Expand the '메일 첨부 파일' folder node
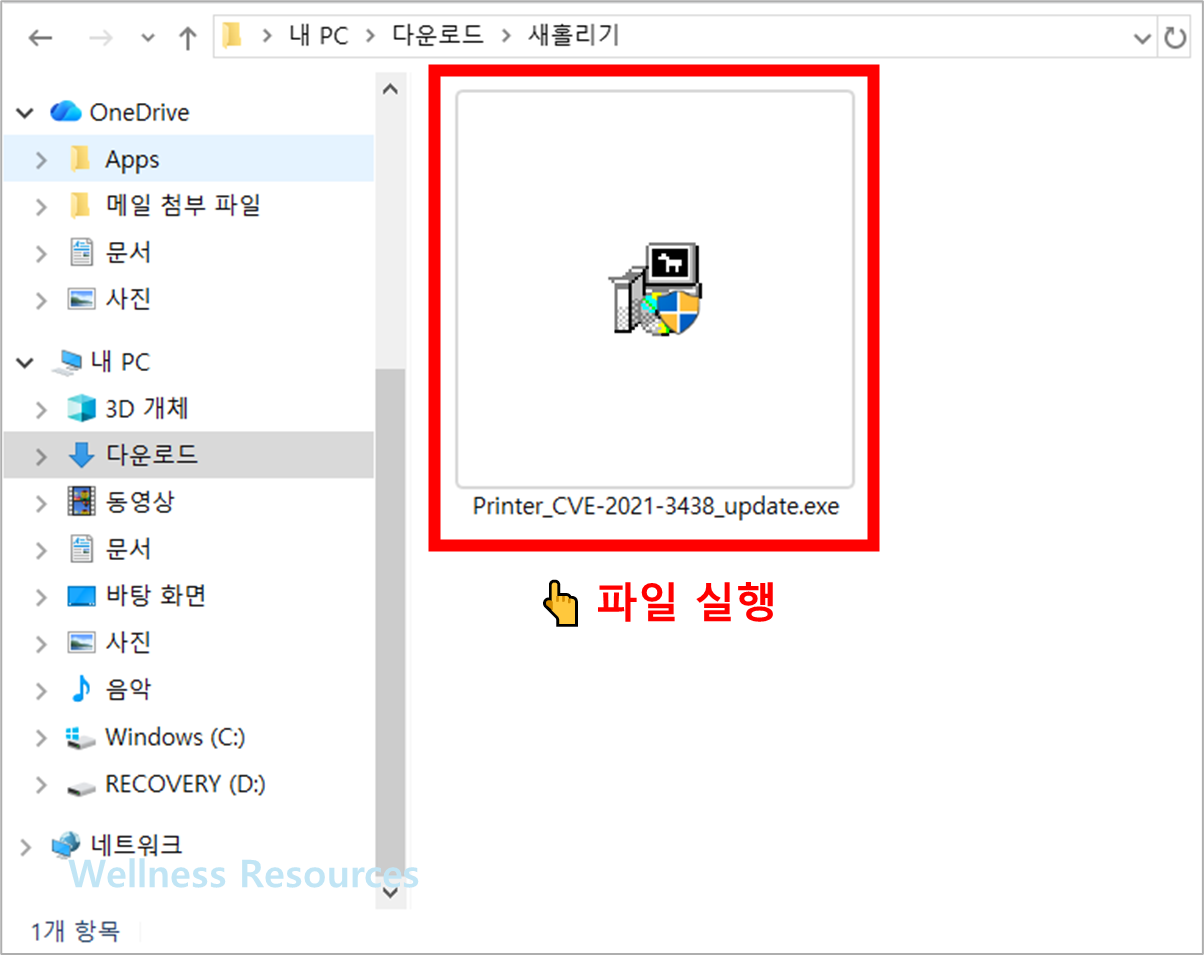 [x=41, y=206]
